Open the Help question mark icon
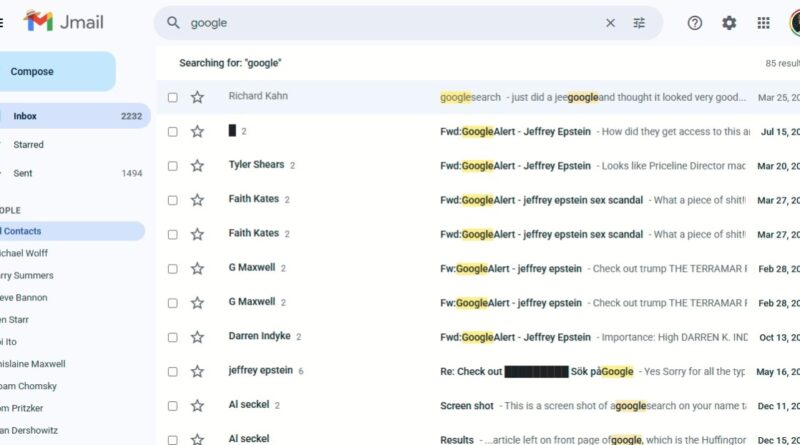The image size is (800, 445). pyautogui.click(x=695, y=23)
